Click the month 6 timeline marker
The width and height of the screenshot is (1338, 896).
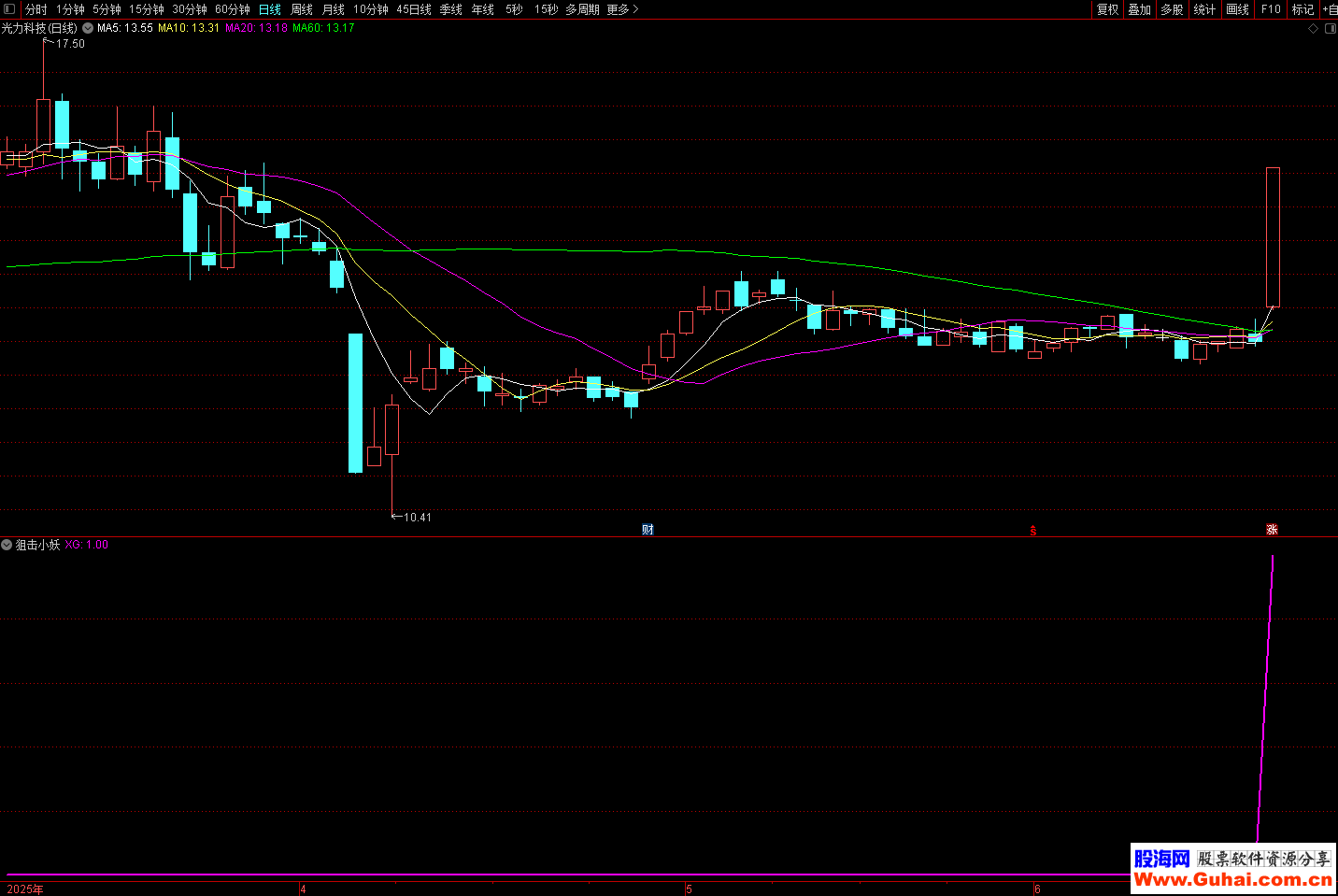(x=1037, y=889)
